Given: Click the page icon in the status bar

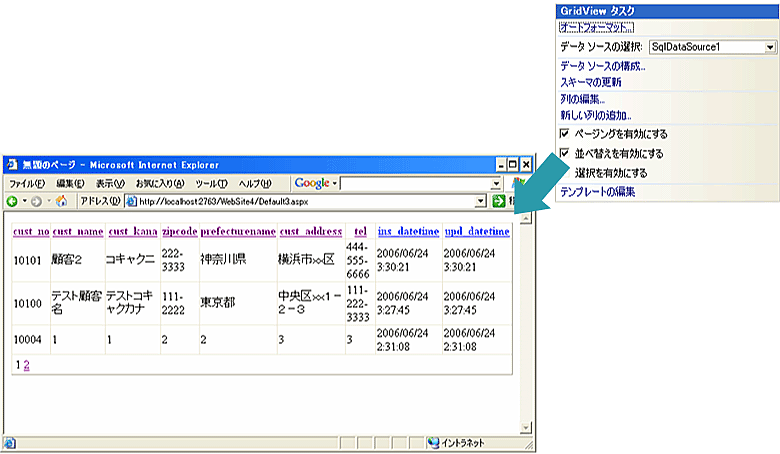Looking at the screenshot, I should pos(10,442).
